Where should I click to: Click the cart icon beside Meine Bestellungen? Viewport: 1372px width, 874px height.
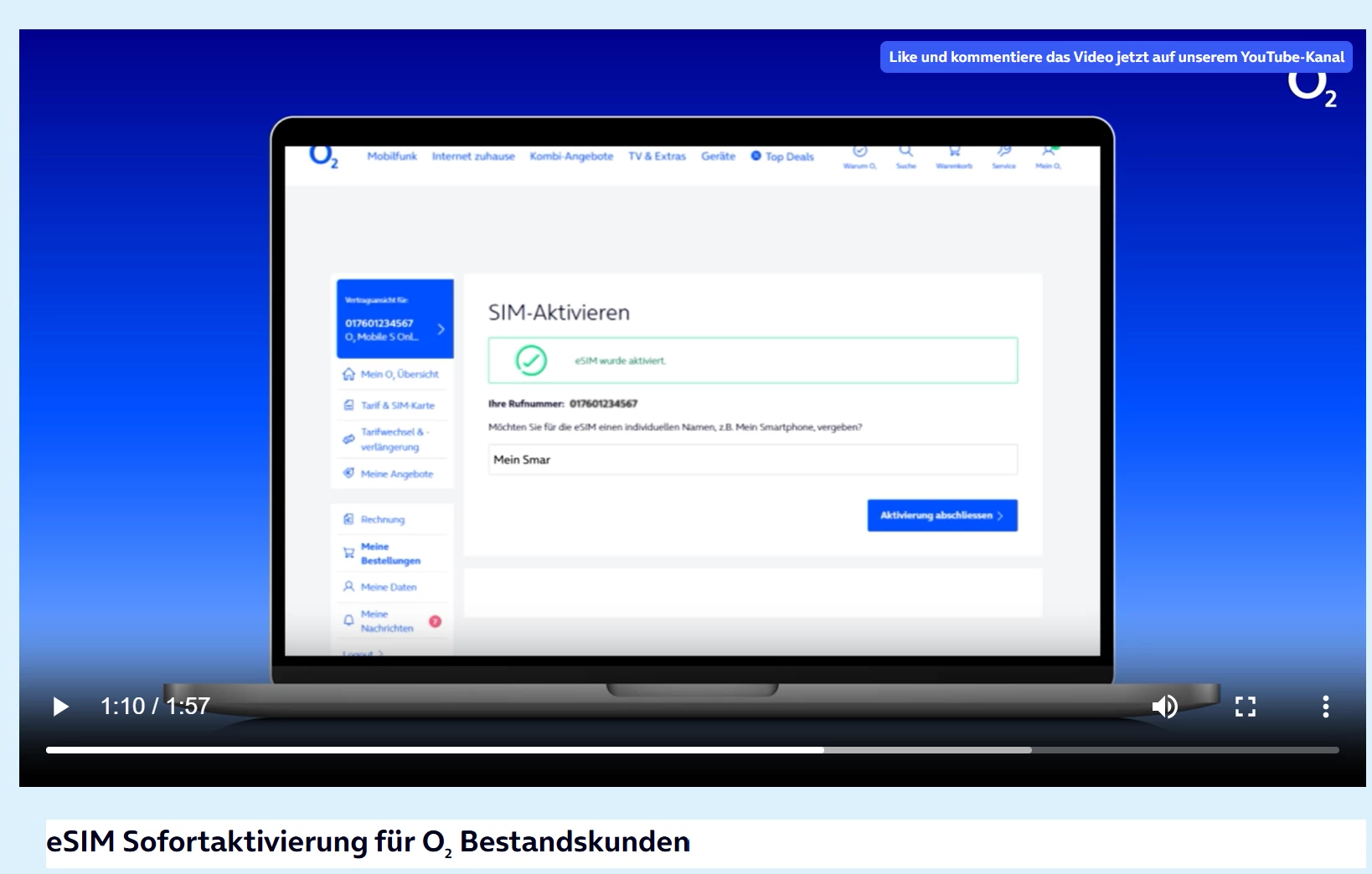348,553
